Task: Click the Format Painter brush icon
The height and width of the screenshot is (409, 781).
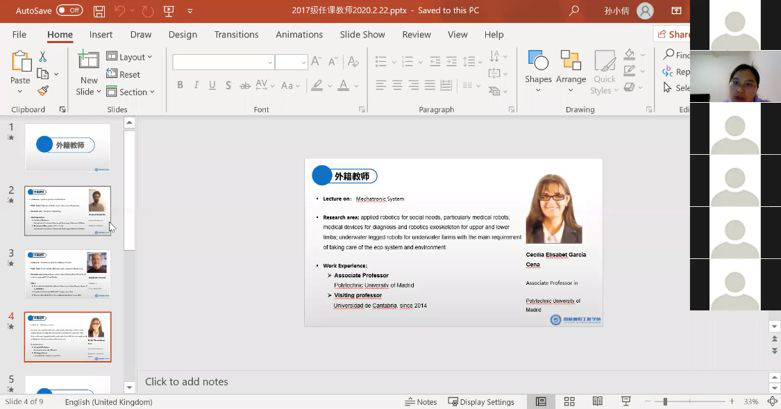Action: click(x=43, y=91)
